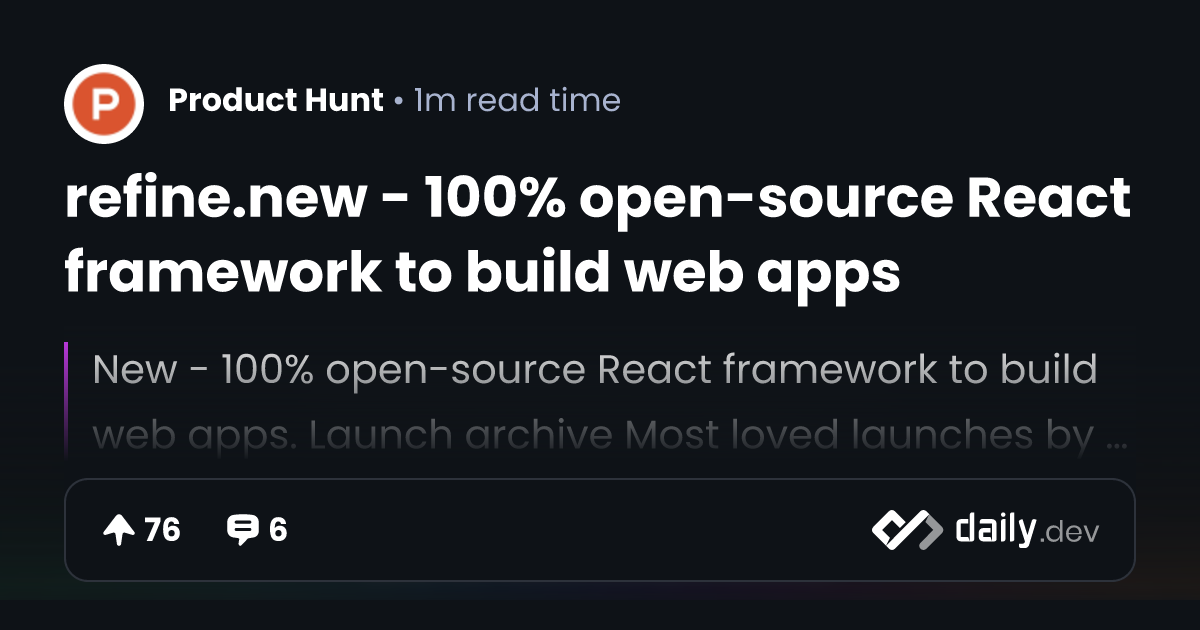Click the comment count 6
The width and height of the screenshot is (1200, 630).
(278, 530)
